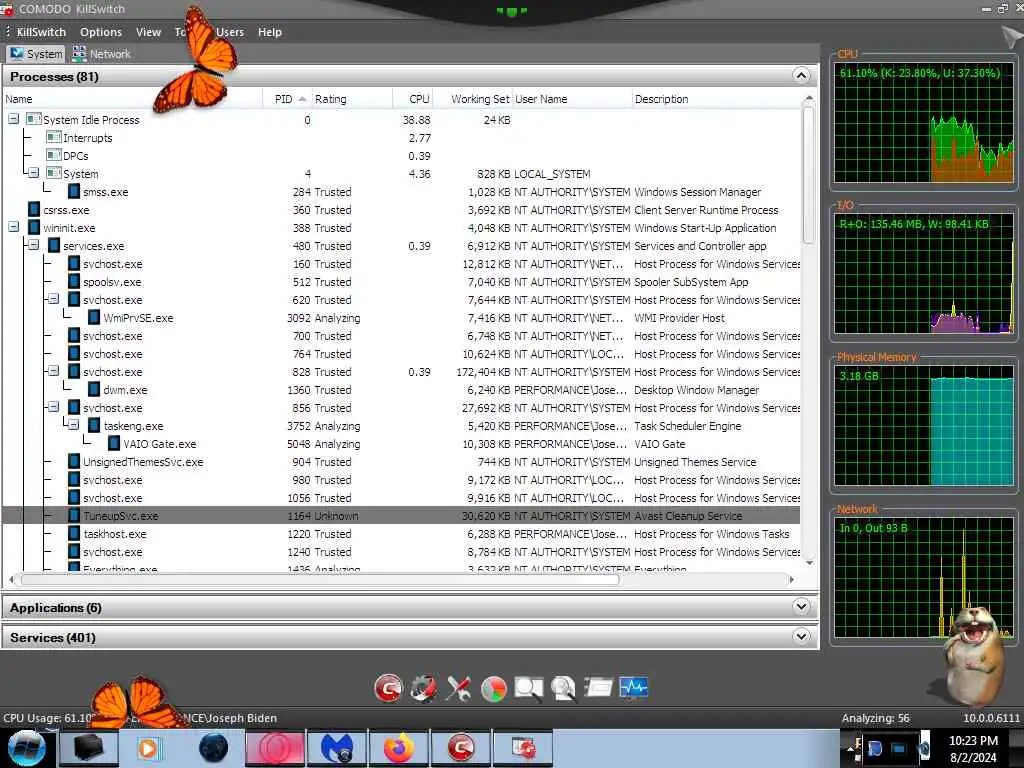Viewport: 1024px width, 768px height.
Task: Switch to the System tab
Action: [36, 54]
